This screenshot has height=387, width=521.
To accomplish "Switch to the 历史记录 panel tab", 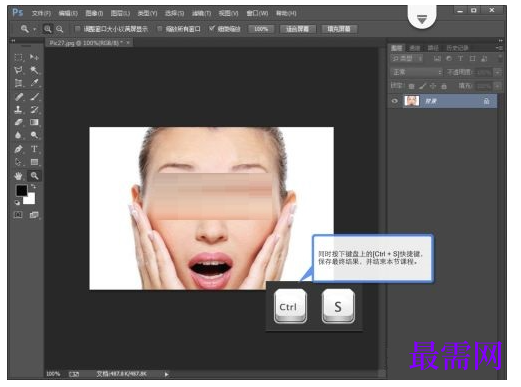I will (x=457, y=48).
